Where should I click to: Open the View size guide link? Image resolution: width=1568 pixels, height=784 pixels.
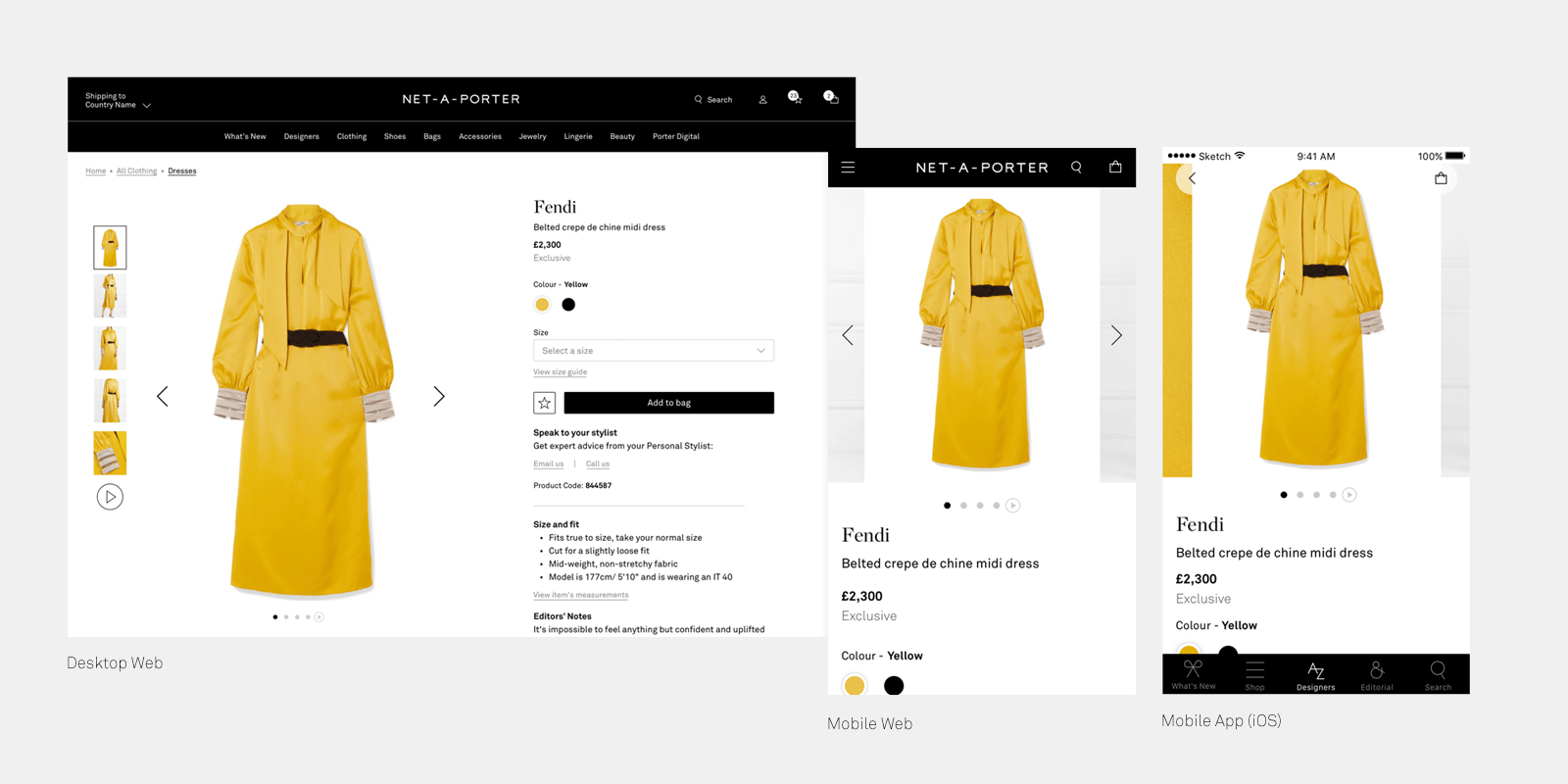[561, 372]
